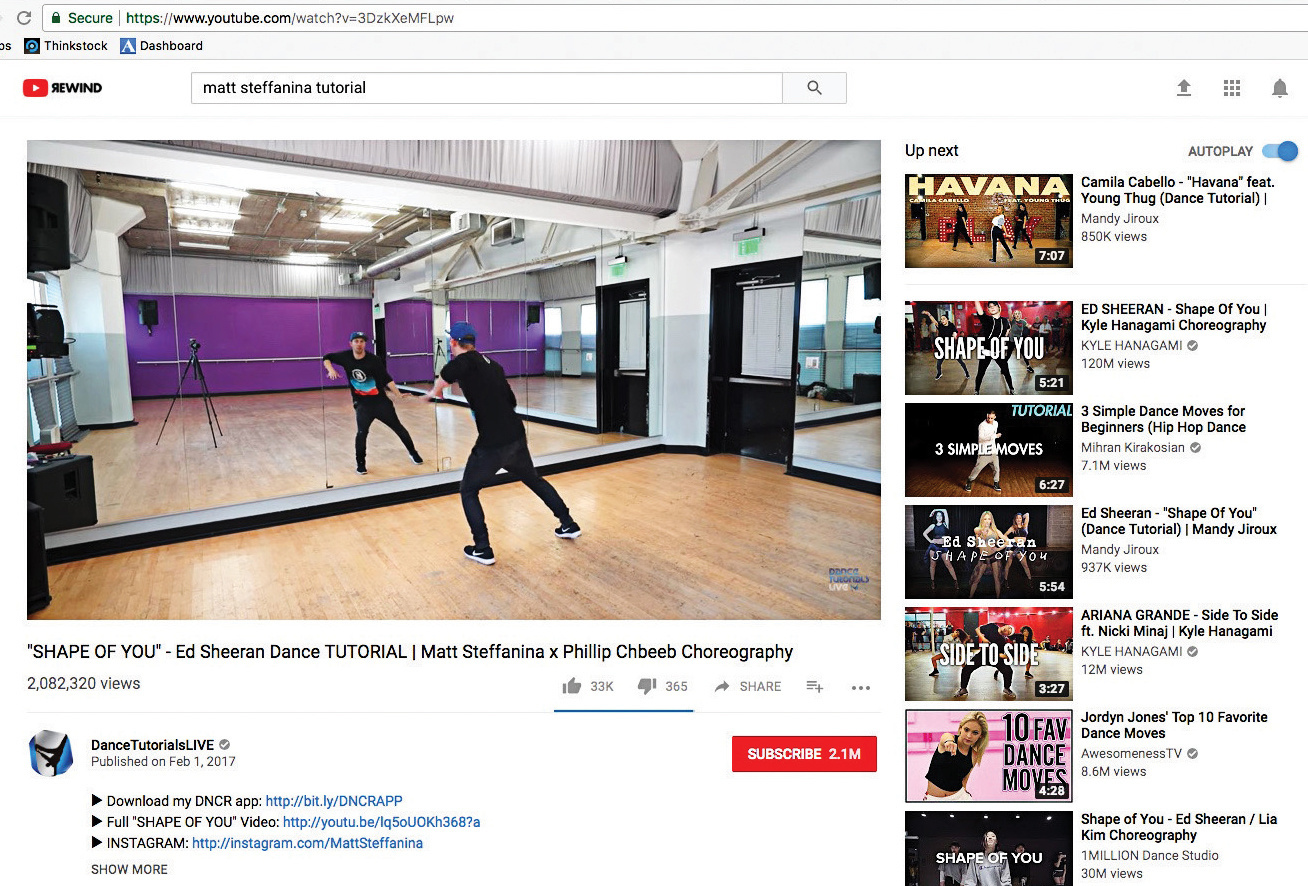Viewport: 1308px width, 886px height.
Task: Open Mandy Jiroux Shape Of You thumbnail
Action: (x=988, y=552)
